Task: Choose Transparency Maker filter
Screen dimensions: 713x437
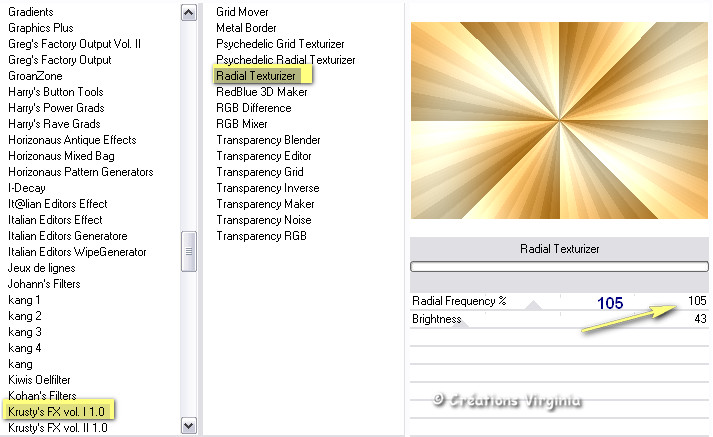Action: tap(265, 204)
